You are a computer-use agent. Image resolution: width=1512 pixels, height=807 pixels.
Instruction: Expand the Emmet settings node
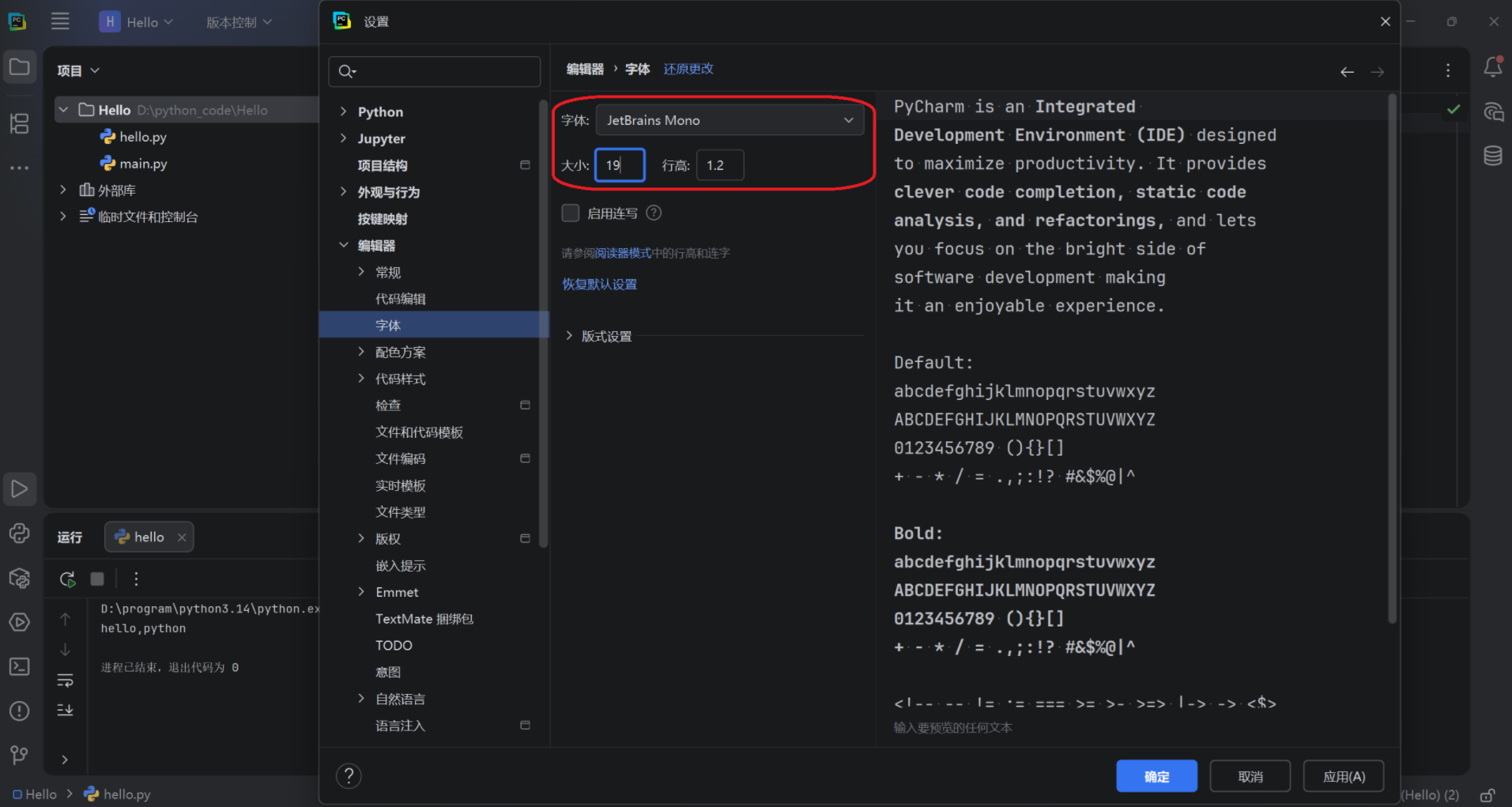pyautogui.click(x=361, y=591)
